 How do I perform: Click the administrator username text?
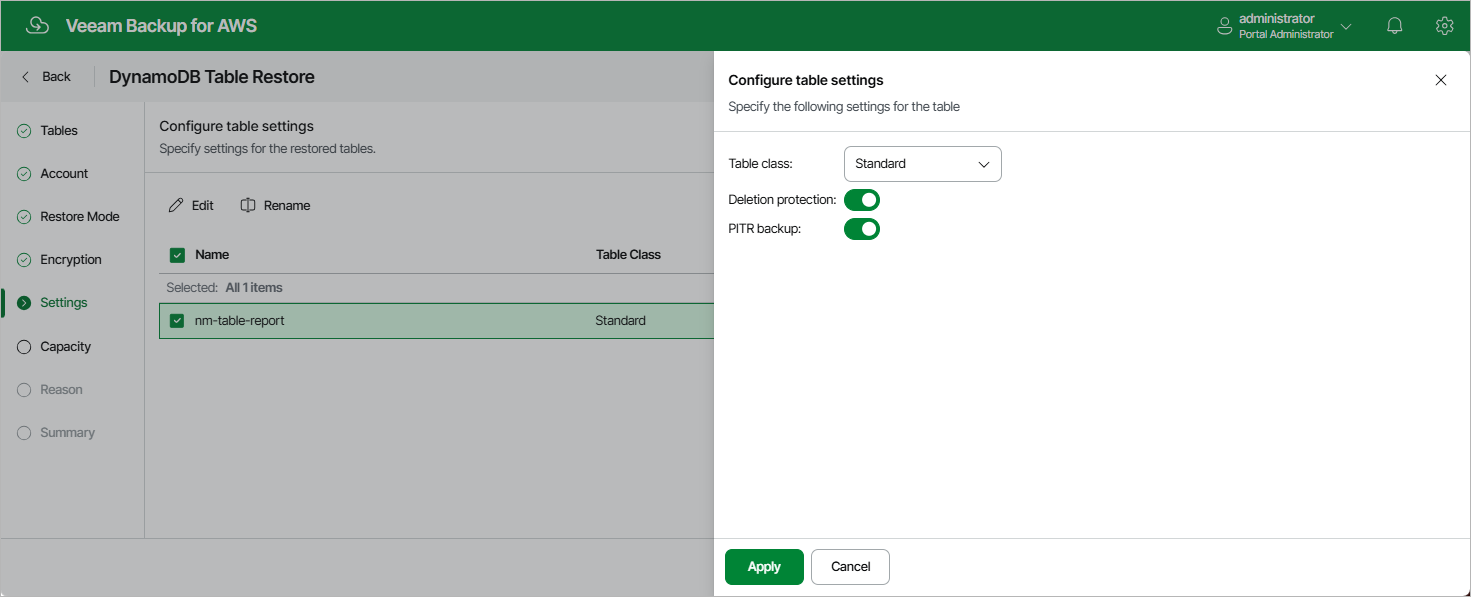pos(1276,19)
